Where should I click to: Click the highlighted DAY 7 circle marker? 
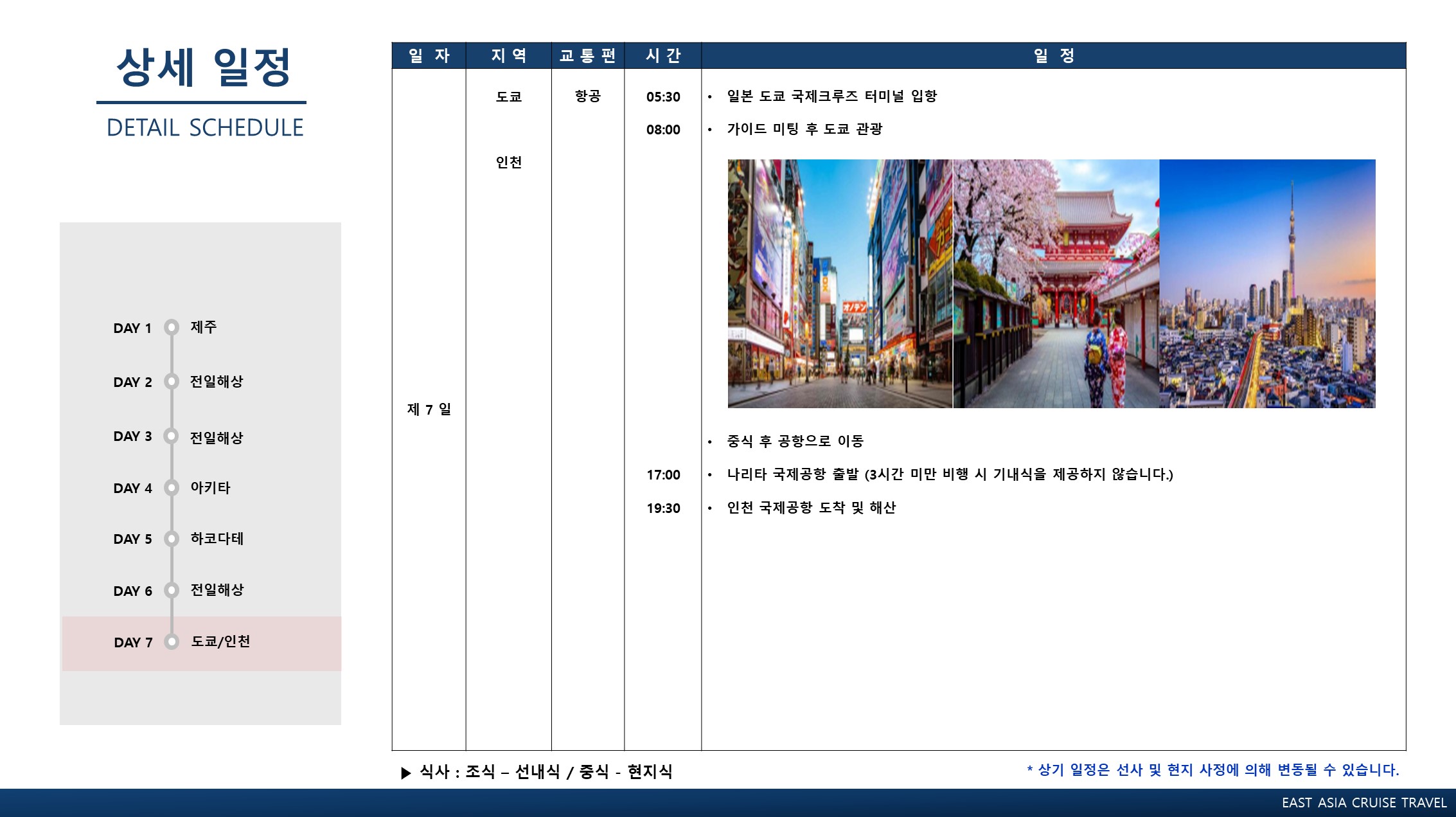pyautogui.click(x=171, y=642)
